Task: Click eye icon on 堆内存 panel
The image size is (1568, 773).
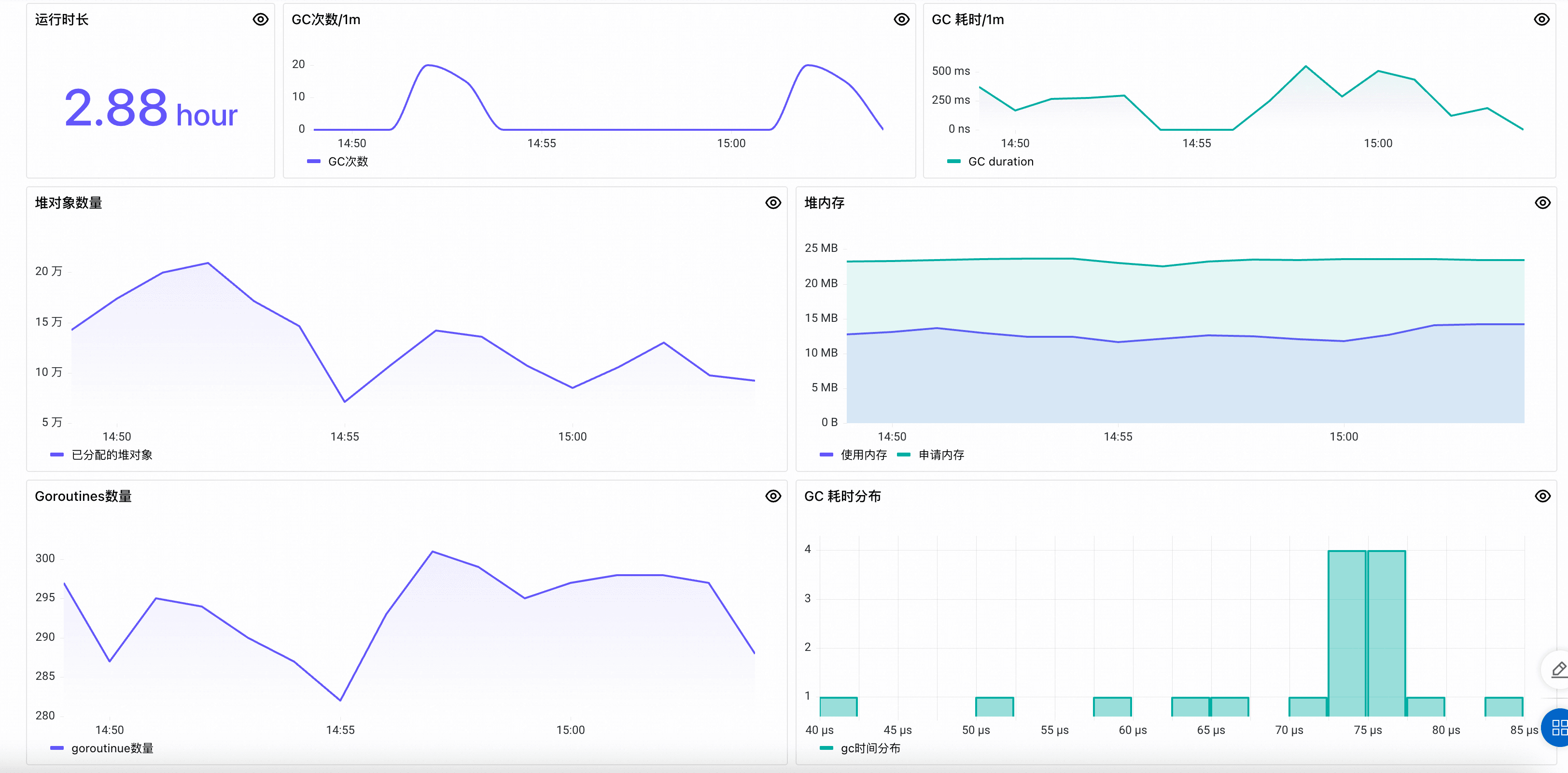Action: click(x=1542, y=203)
